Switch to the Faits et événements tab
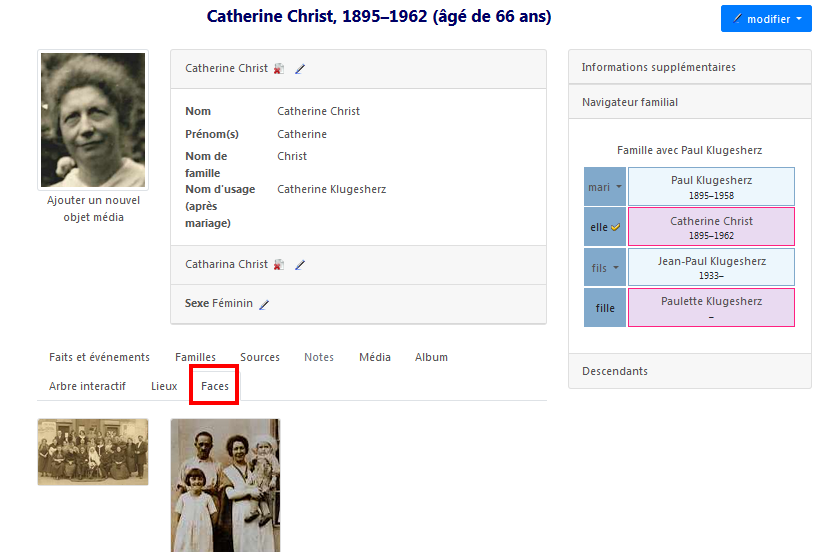The height and width of the screenshot is (552, 817). click(99, 357)
